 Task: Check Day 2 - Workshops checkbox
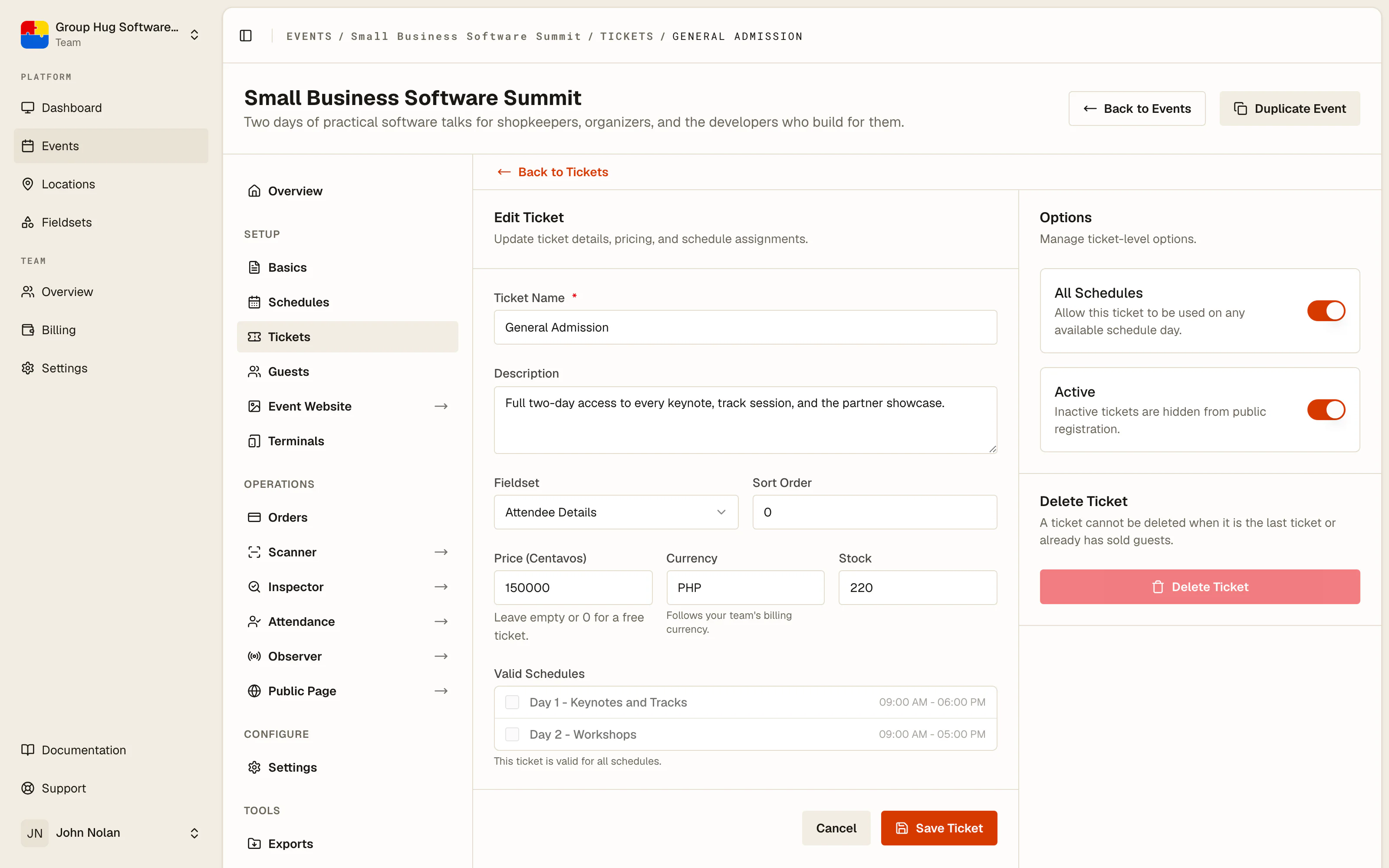coord(512,734)
